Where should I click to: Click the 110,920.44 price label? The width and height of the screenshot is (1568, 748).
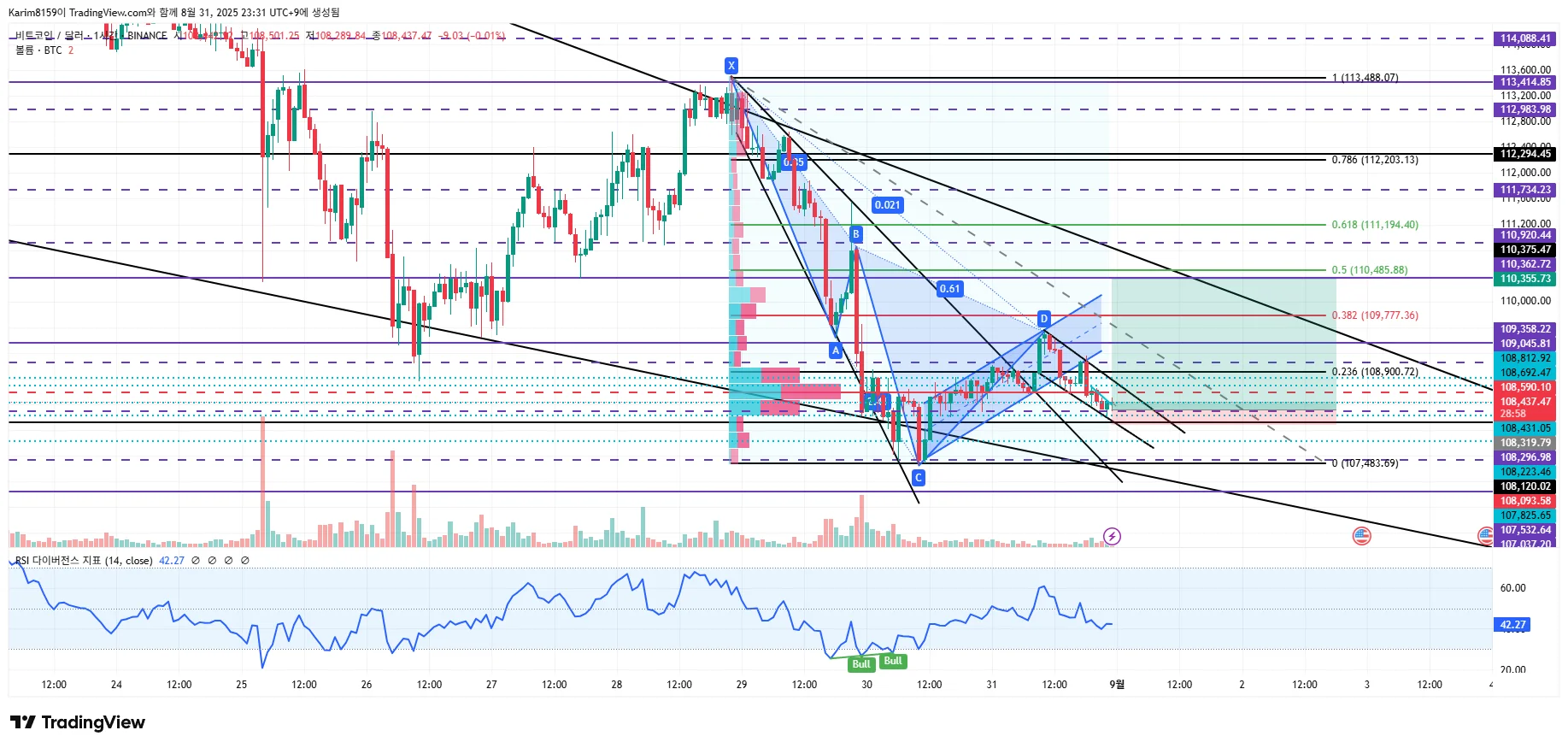click(1525, 235)
